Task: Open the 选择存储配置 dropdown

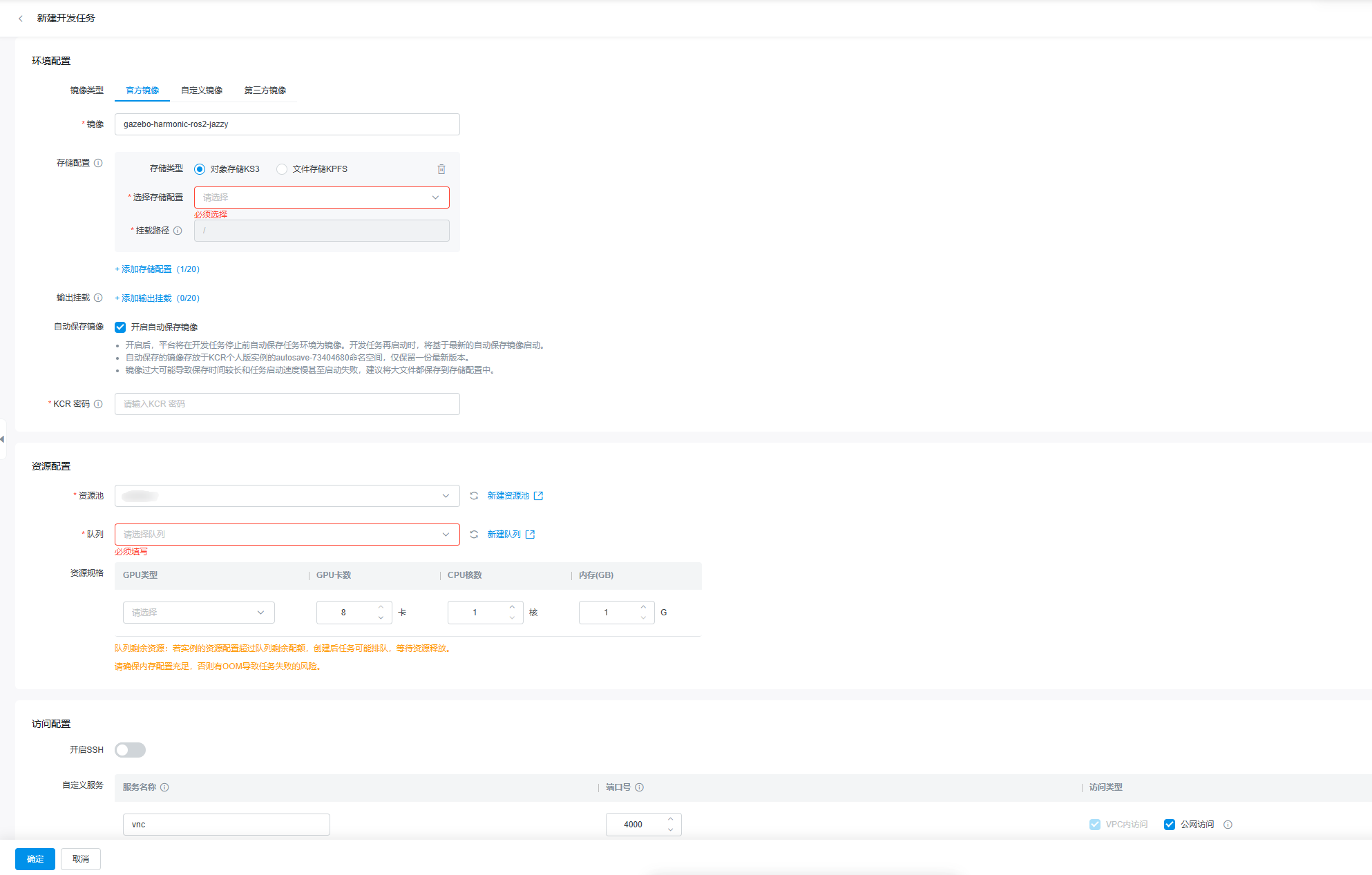Action: tap(321, 198)
